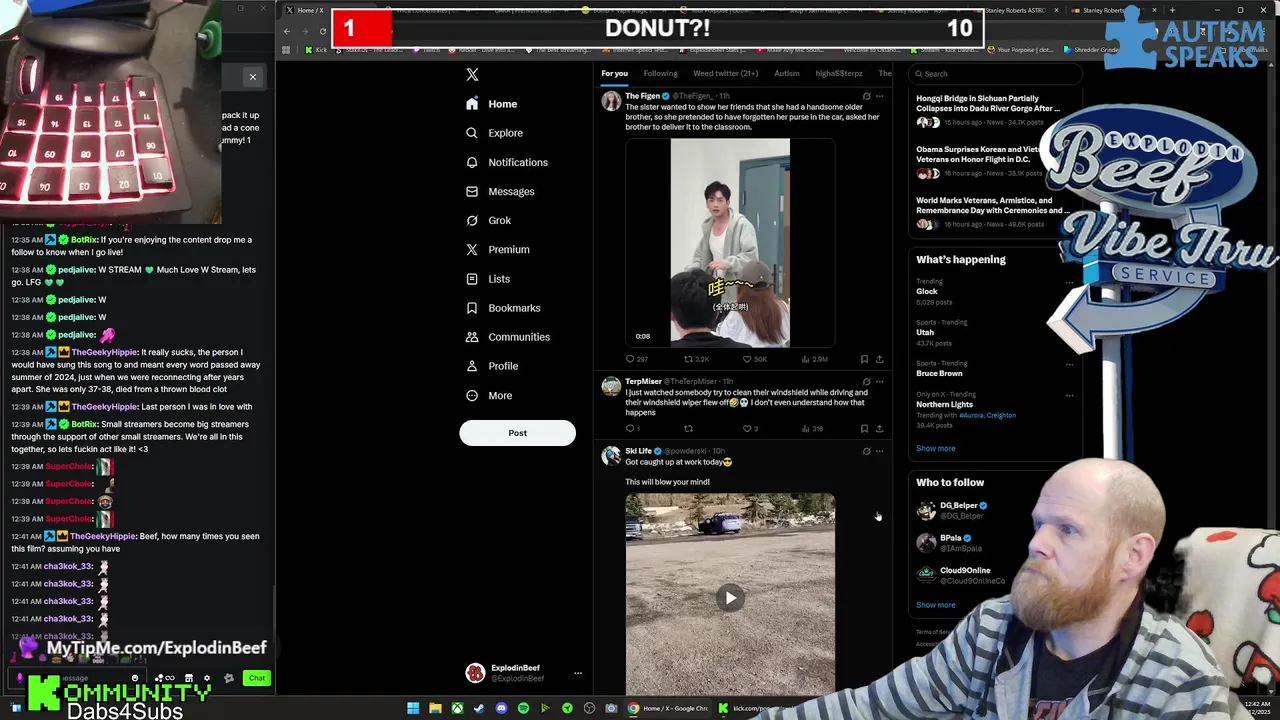This screenshot has width=1280, height=720.
Task: Repost TerpMiser's windshield post
Action: point(688,428)
